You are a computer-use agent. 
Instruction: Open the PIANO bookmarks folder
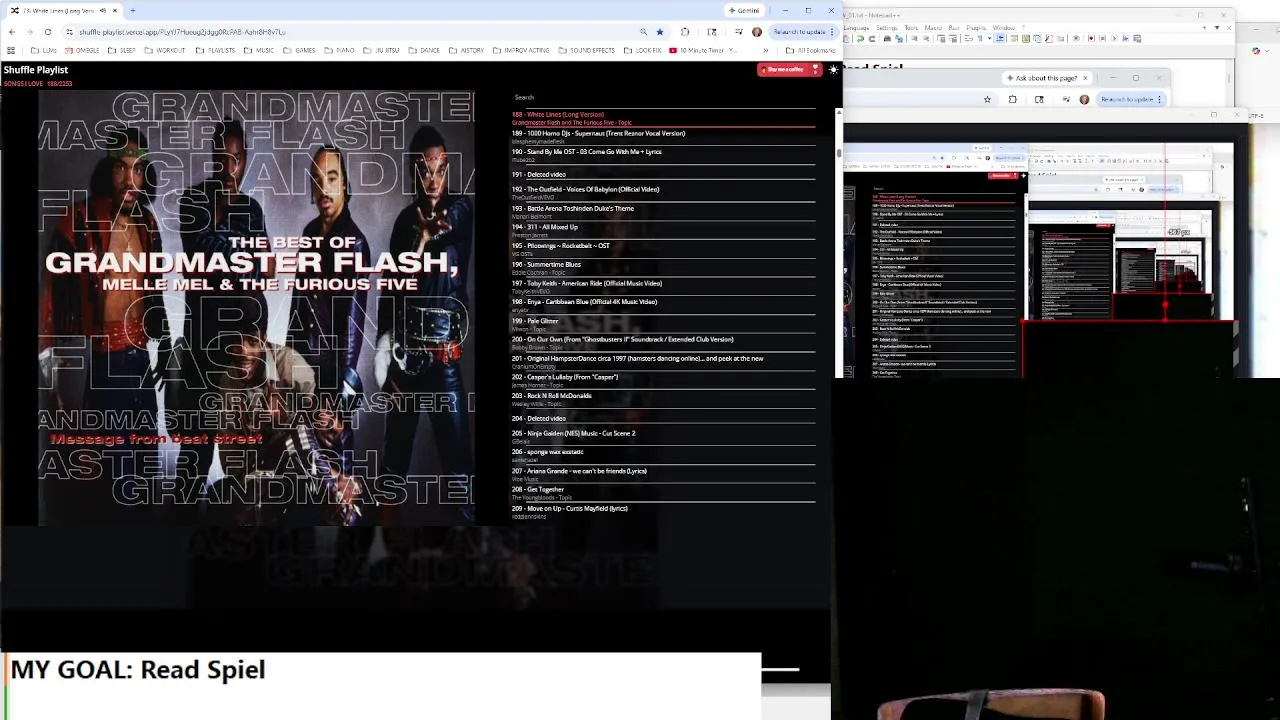(339, 50)
